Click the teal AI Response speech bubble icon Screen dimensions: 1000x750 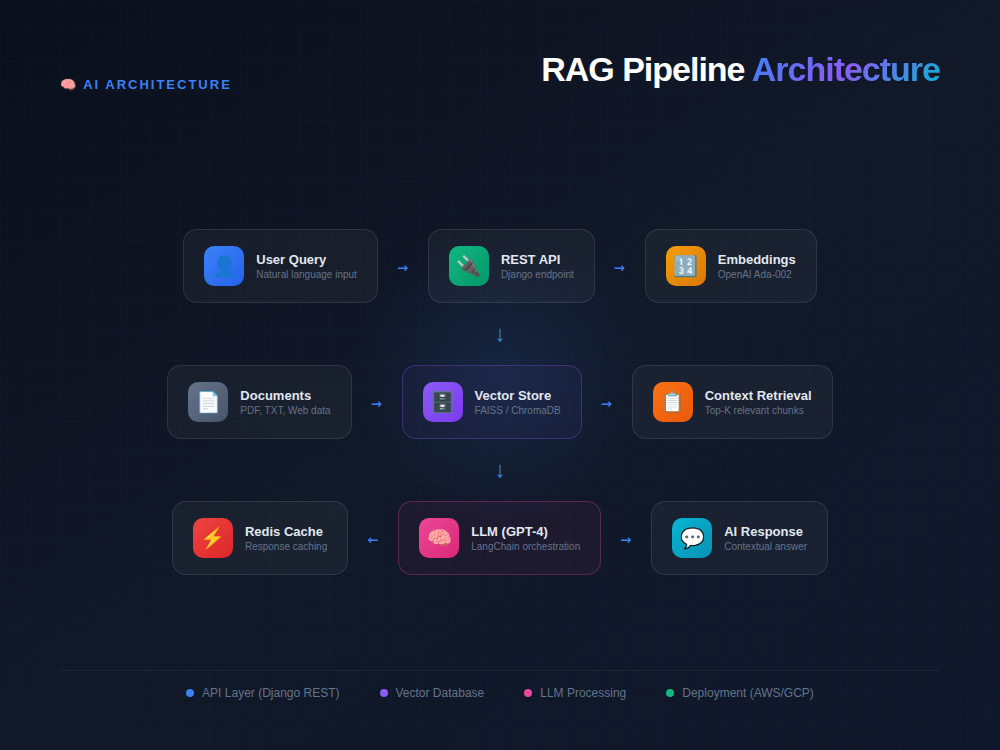[692, 538]
